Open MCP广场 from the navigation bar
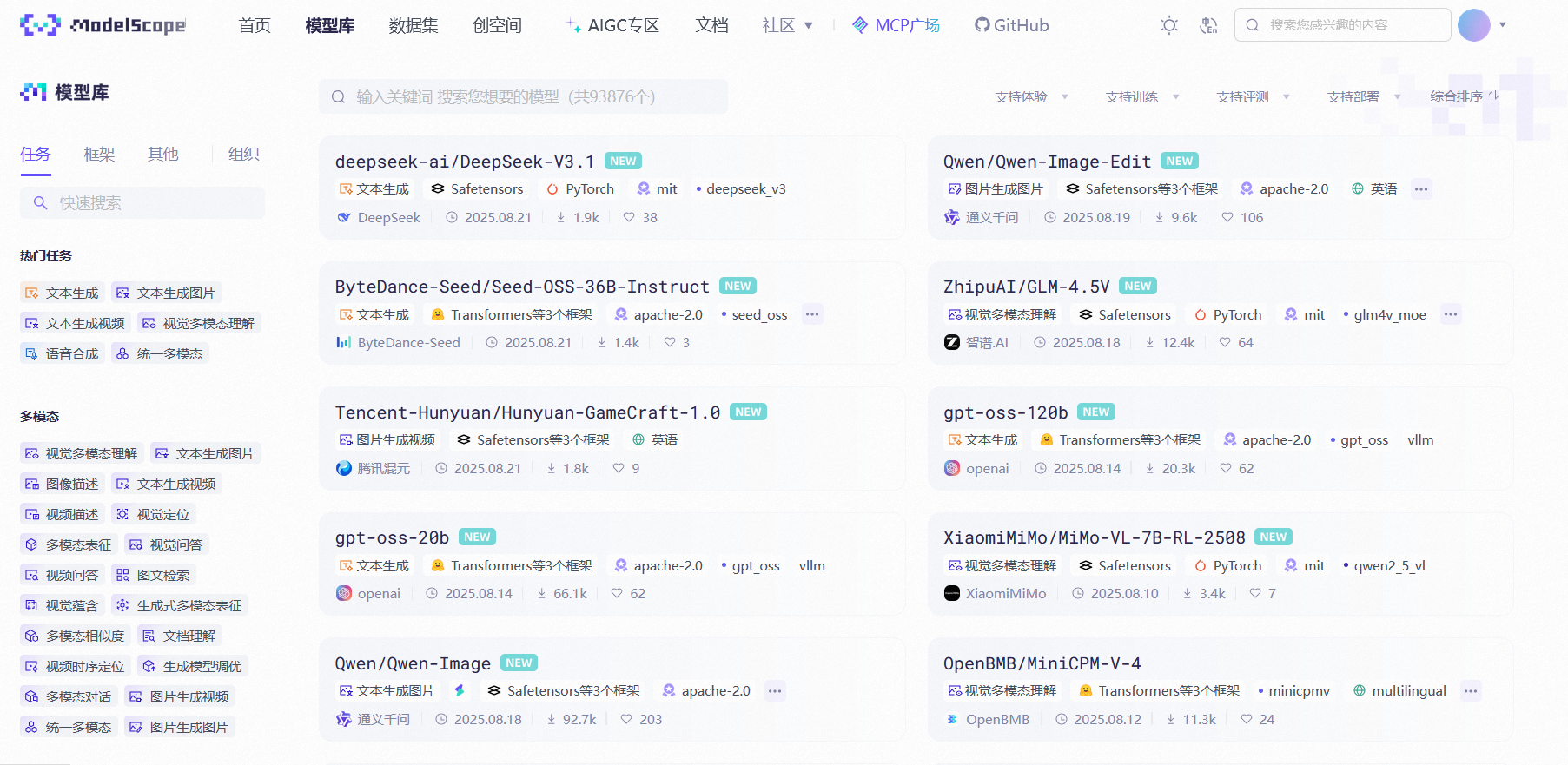Viewport: 1568px width, 765px height. 896,25
